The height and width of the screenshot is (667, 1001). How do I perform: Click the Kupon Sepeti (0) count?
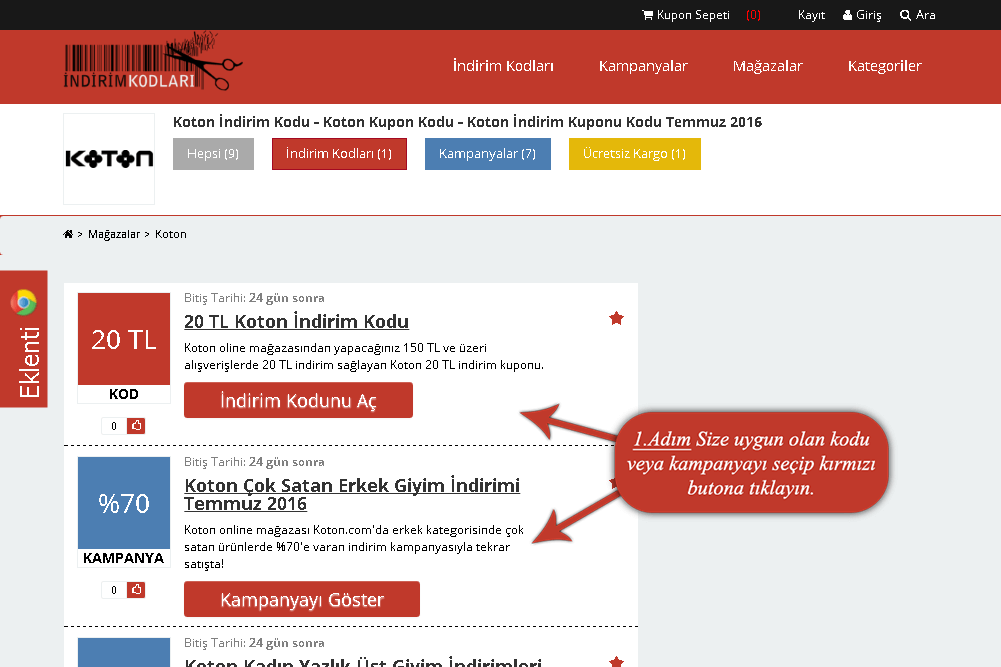click(753, 15)
